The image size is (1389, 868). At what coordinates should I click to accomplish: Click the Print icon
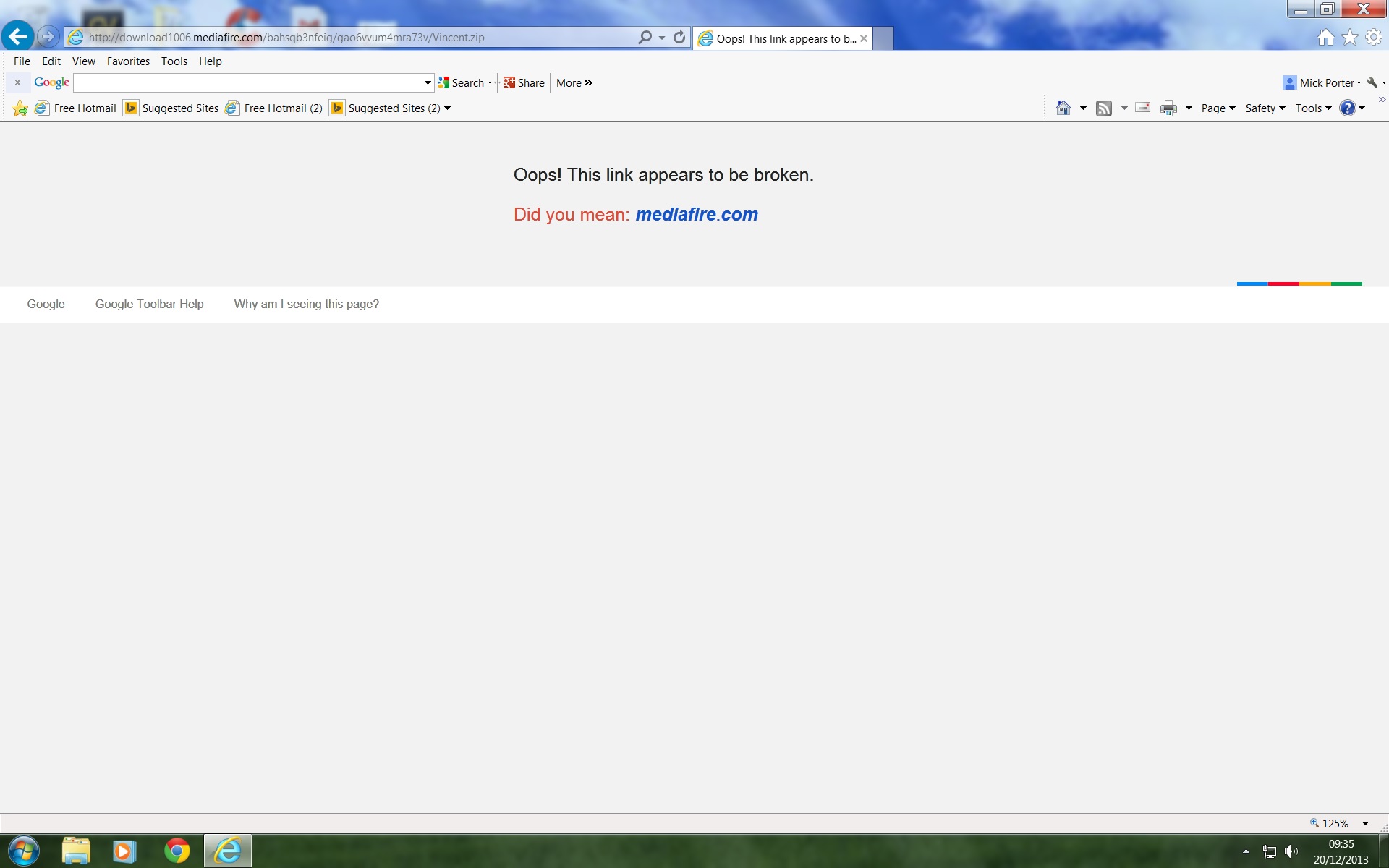coord(1168,109)
